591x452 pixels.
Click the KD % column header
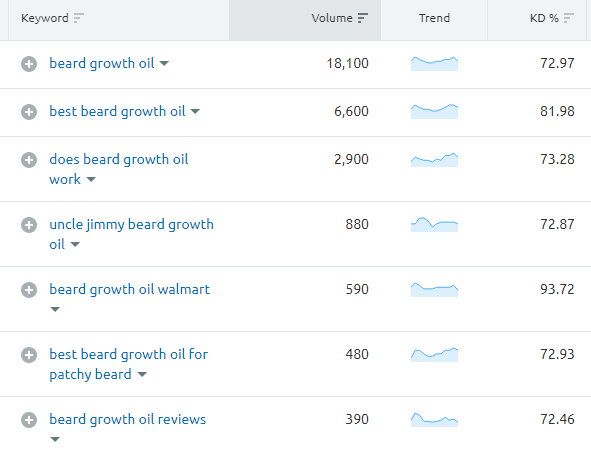pos(537,20)
